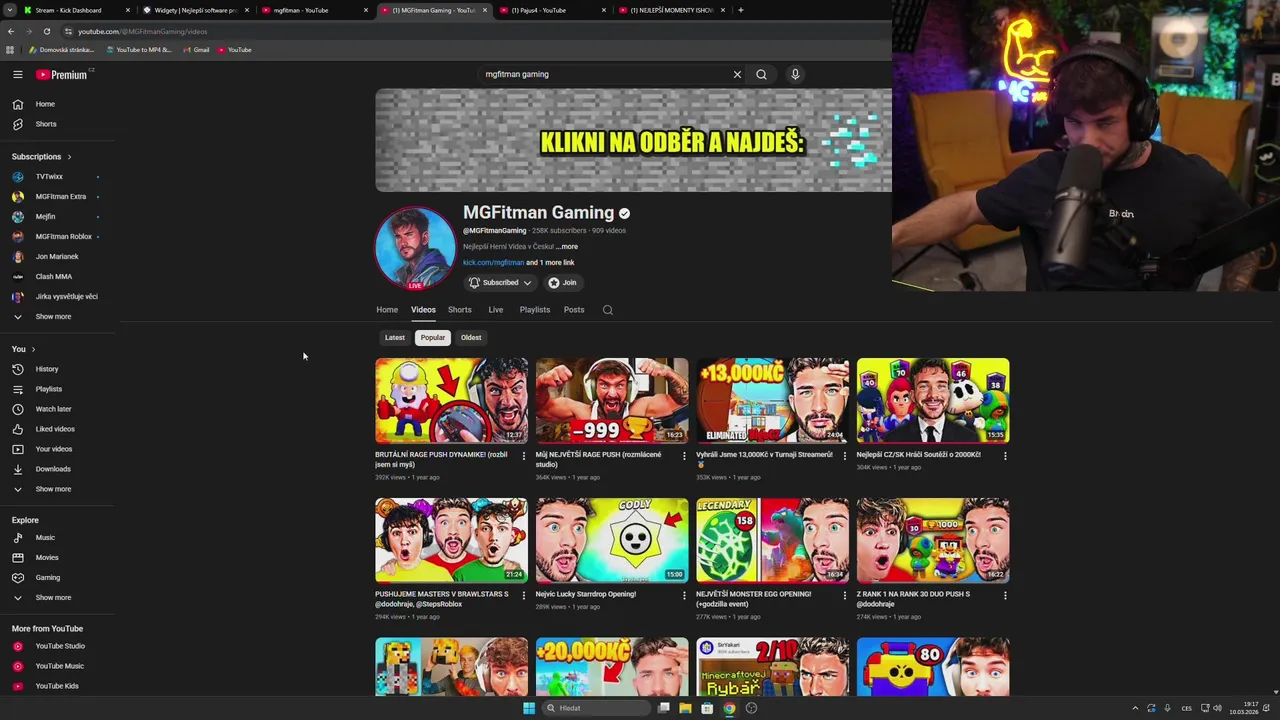
Task: Open the YouTube hamburger guide menu
Action: (x=17, y=74)
